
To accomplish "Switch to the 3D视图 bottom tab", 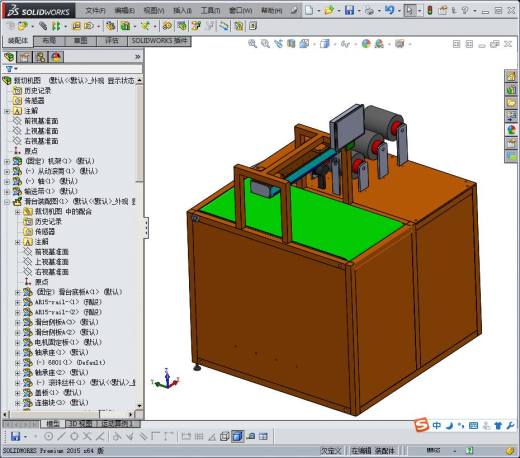I will point(80,424).
